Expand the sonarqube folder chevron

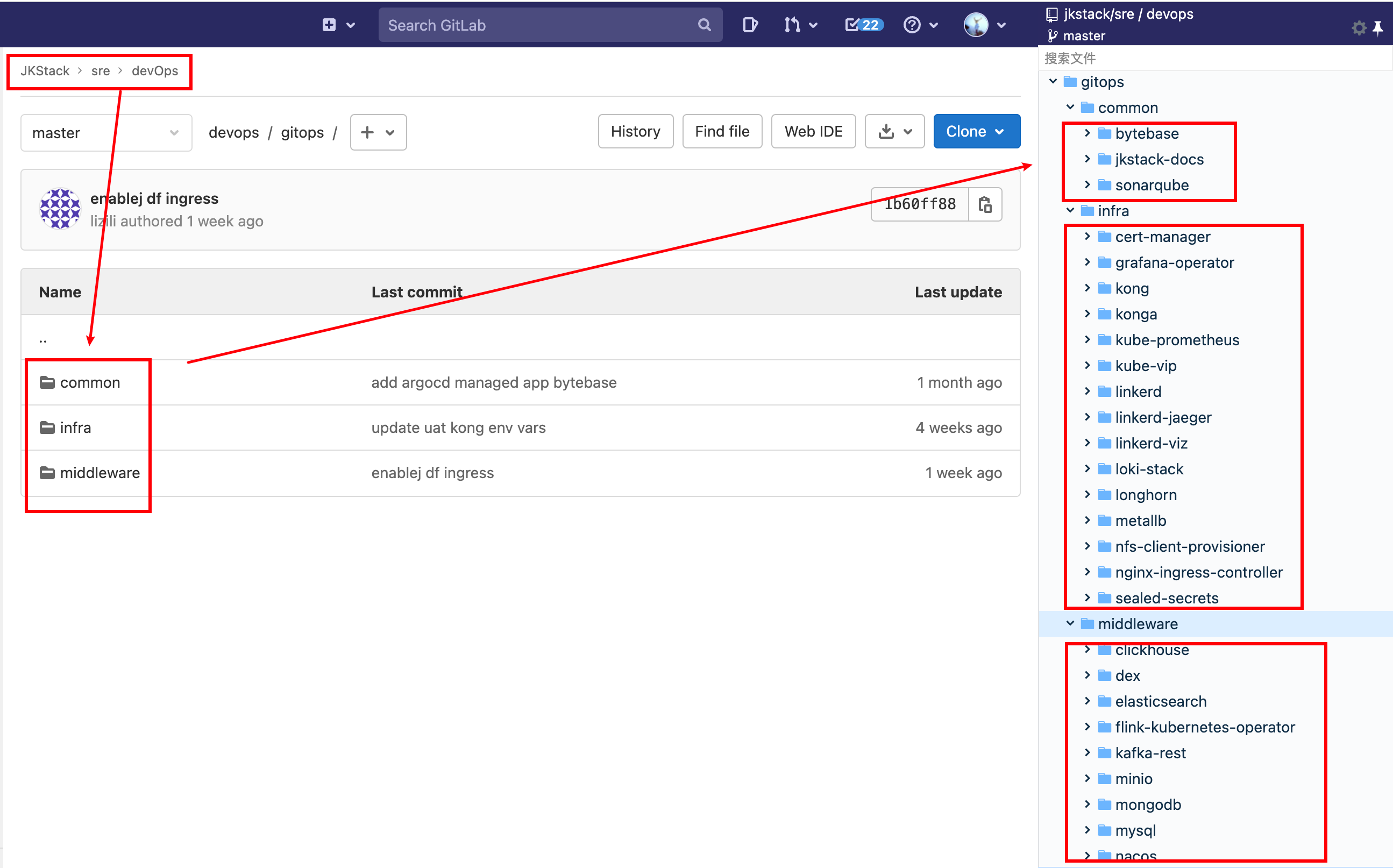(1087, 185)
